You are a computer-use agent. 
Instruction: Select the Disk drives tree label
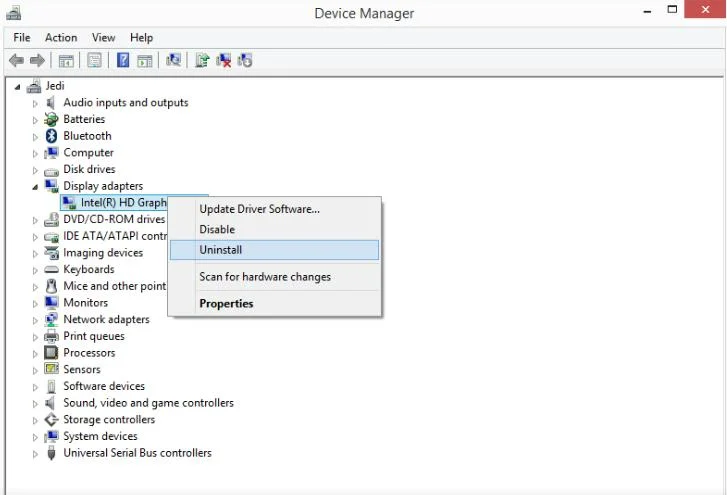point(89,169)
